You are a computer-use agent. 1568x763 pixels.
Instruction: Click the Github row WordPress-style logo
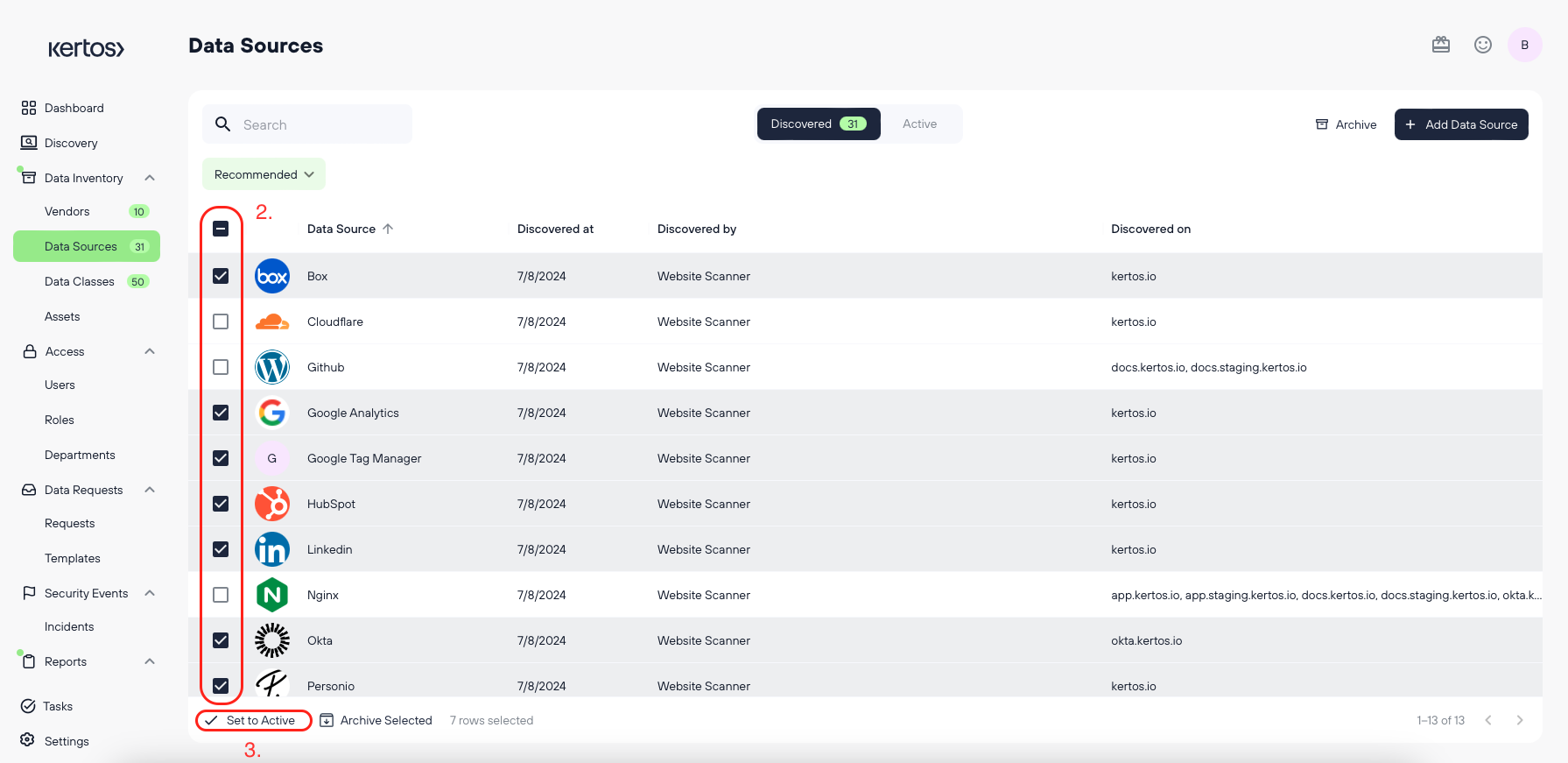pyautogui.click(x=272, y=367)
